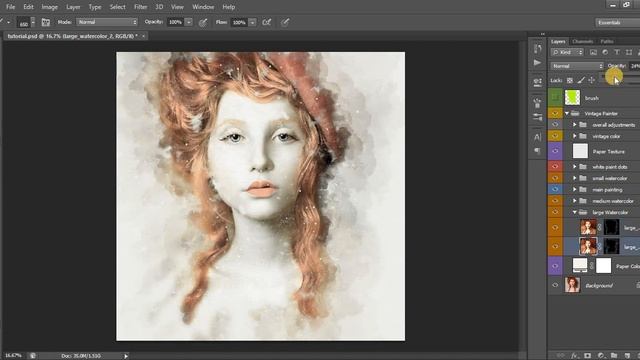Select the Background layer thumbnail
The width and height of the screenshot is (640, 360).
pos(572,285)
